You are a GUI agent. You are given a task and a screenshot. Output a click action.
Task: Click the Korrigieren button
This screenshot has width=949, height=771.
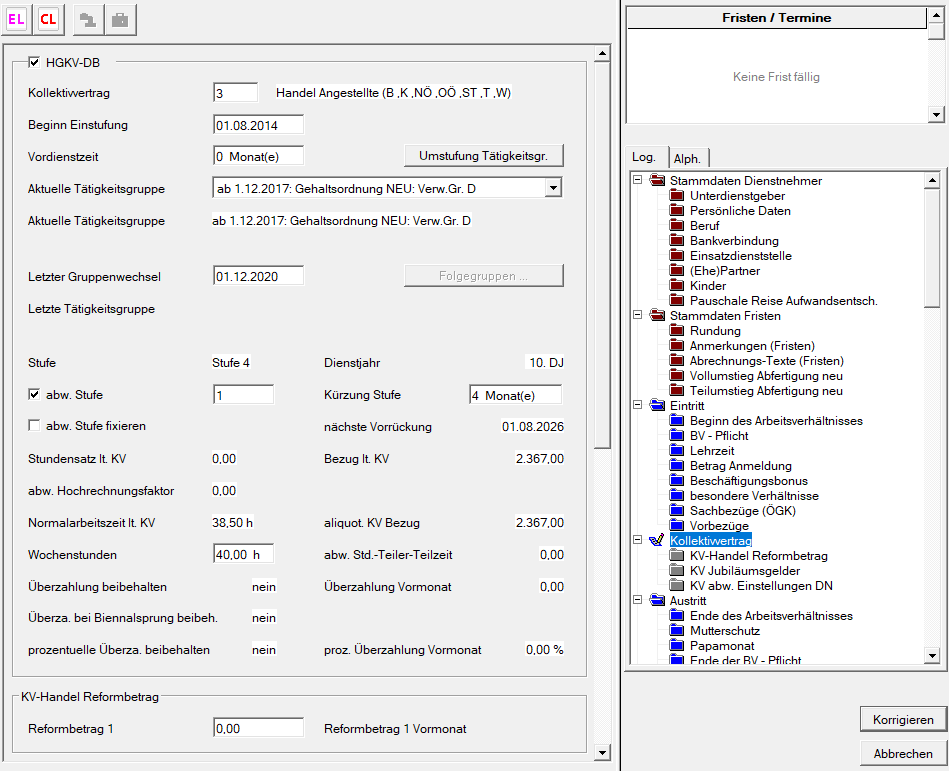pyautogui.click(x=903, y=719)
